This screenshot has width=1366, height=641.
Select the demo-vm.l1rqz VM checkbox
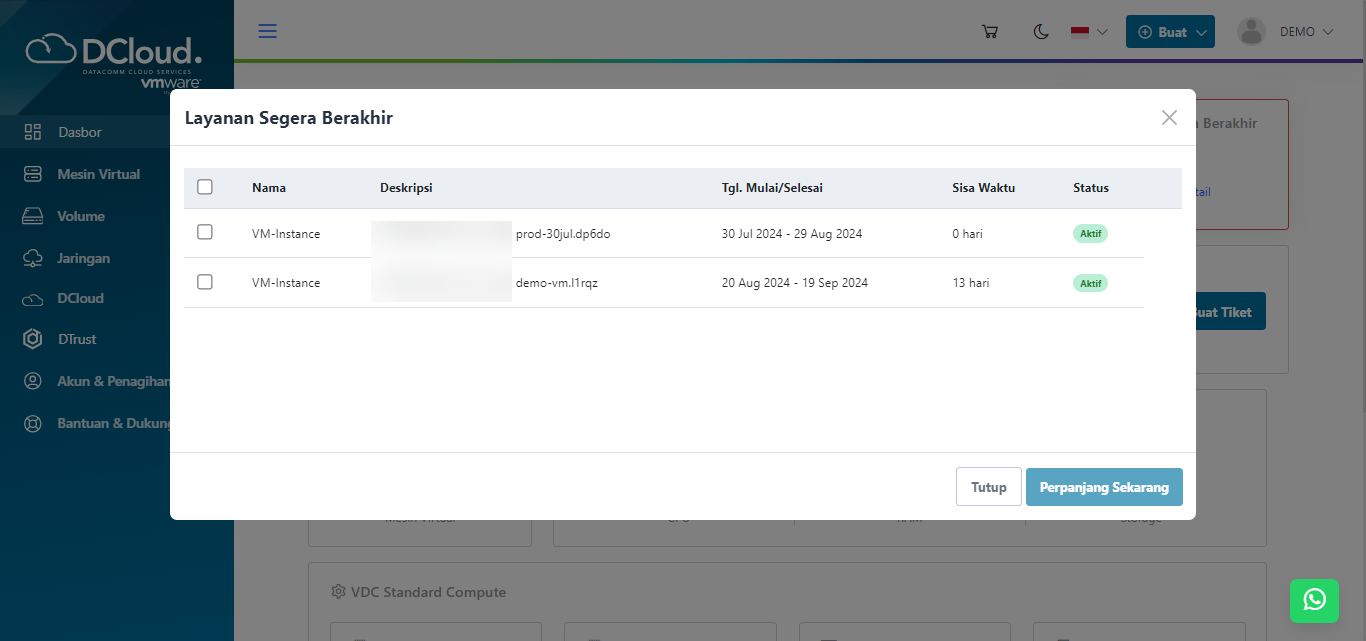coord(205,282)
